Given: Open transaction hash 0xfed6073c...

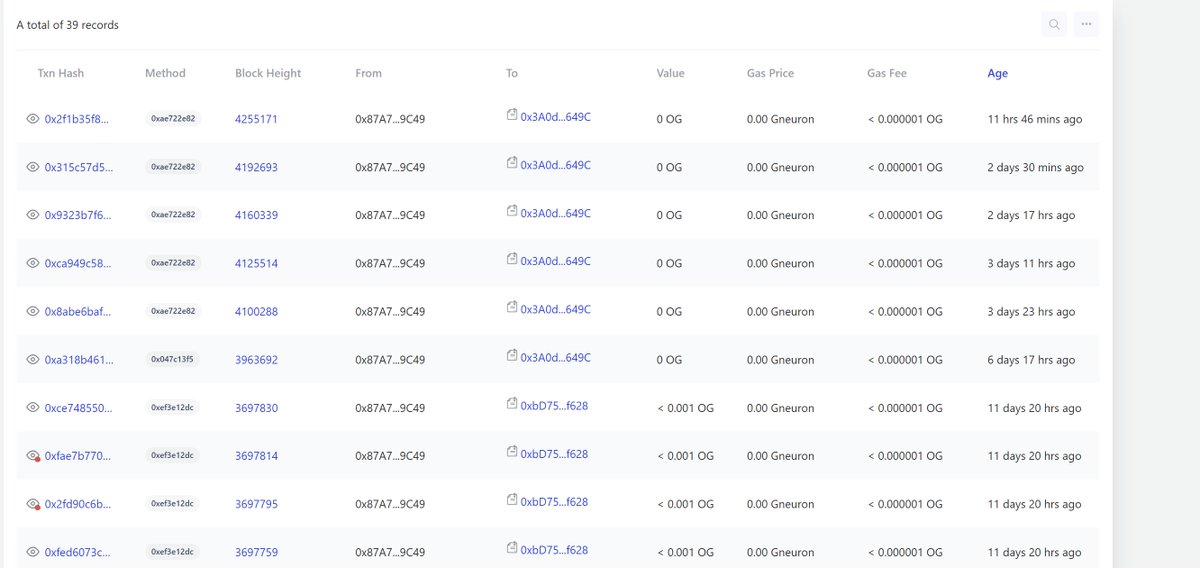Looking at the screenshot, I should [x=78, y=552].
